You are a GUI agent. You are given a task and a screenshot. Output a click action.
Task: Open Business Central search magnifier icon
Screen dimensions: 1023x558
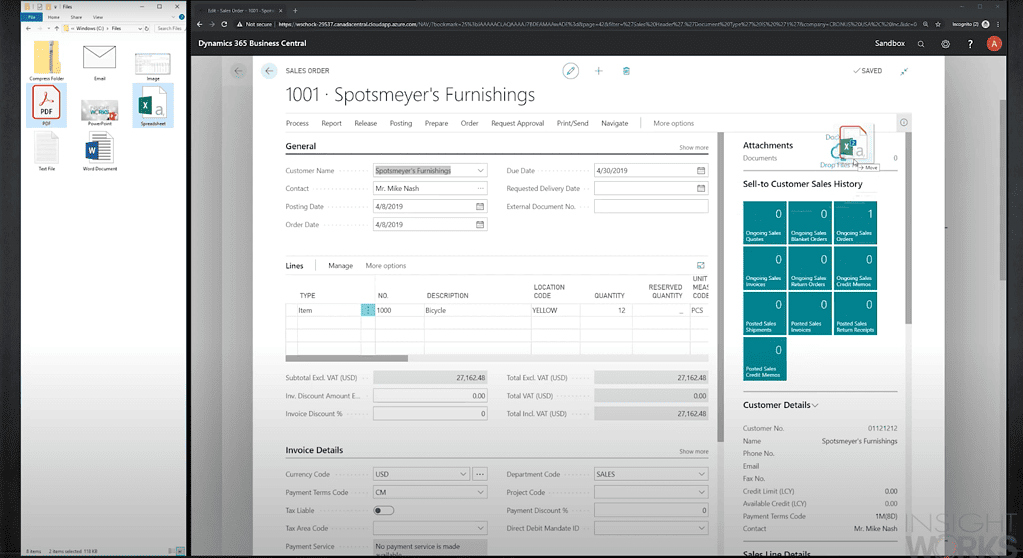pyautogui.click(x=921, y=44)
